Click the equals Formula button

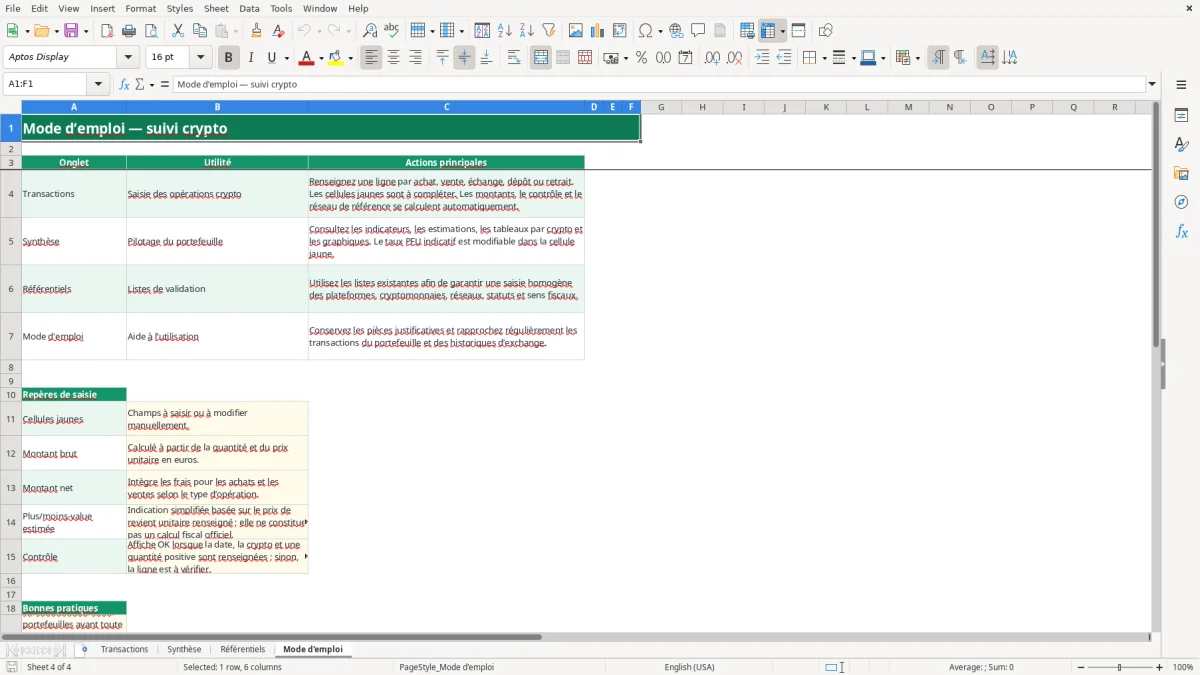(165, 84)
